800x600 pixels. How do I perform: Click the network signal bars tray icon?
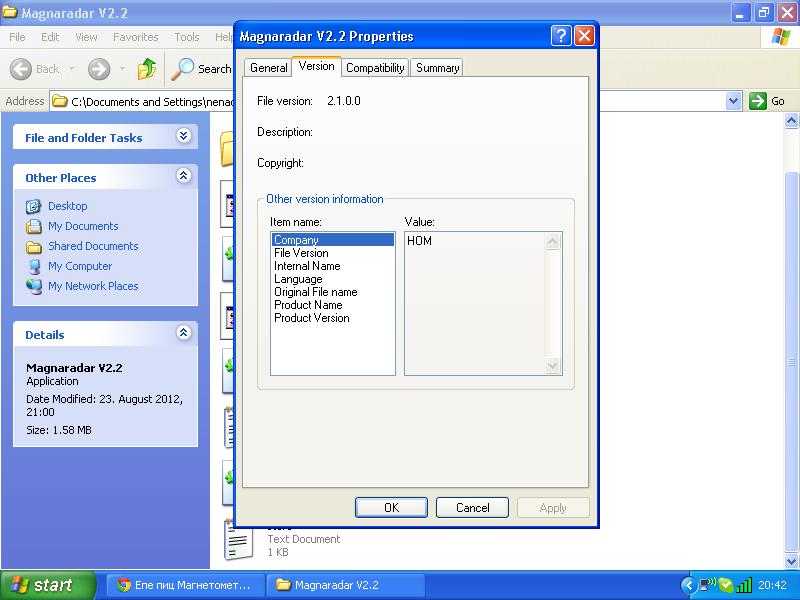click(744, 585)
